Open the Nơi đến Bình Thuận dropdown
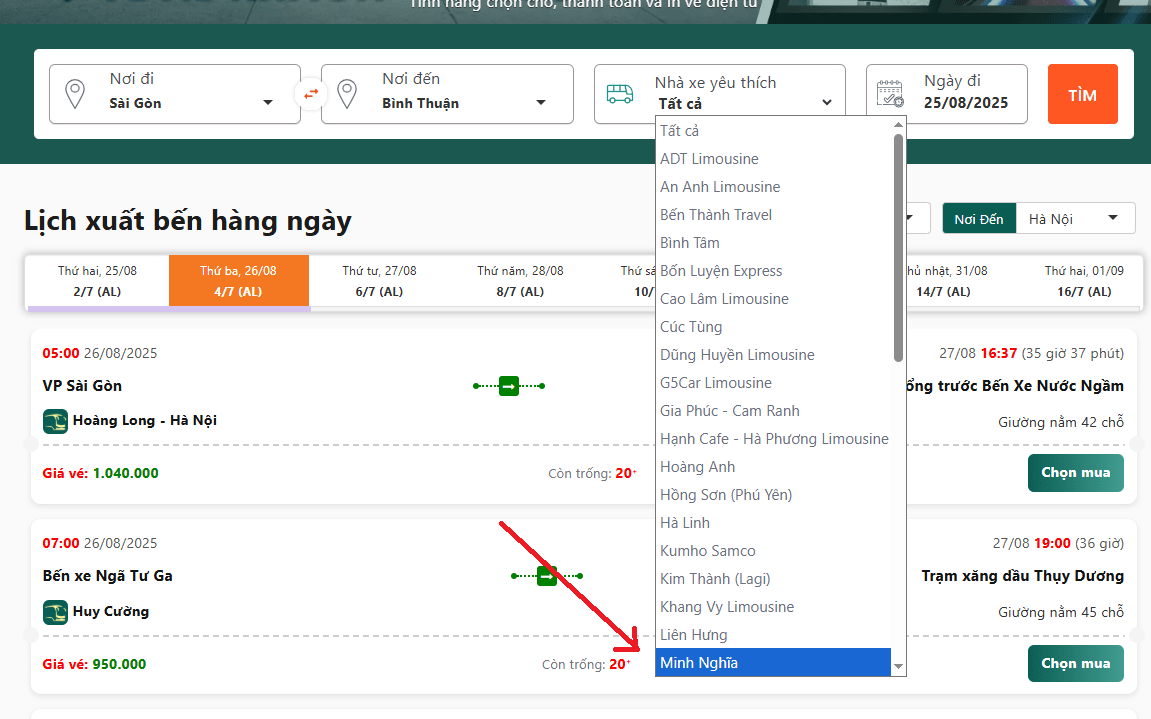Image resolution: width=1151 pixels, height=719 pixels. tap(464, 103)
